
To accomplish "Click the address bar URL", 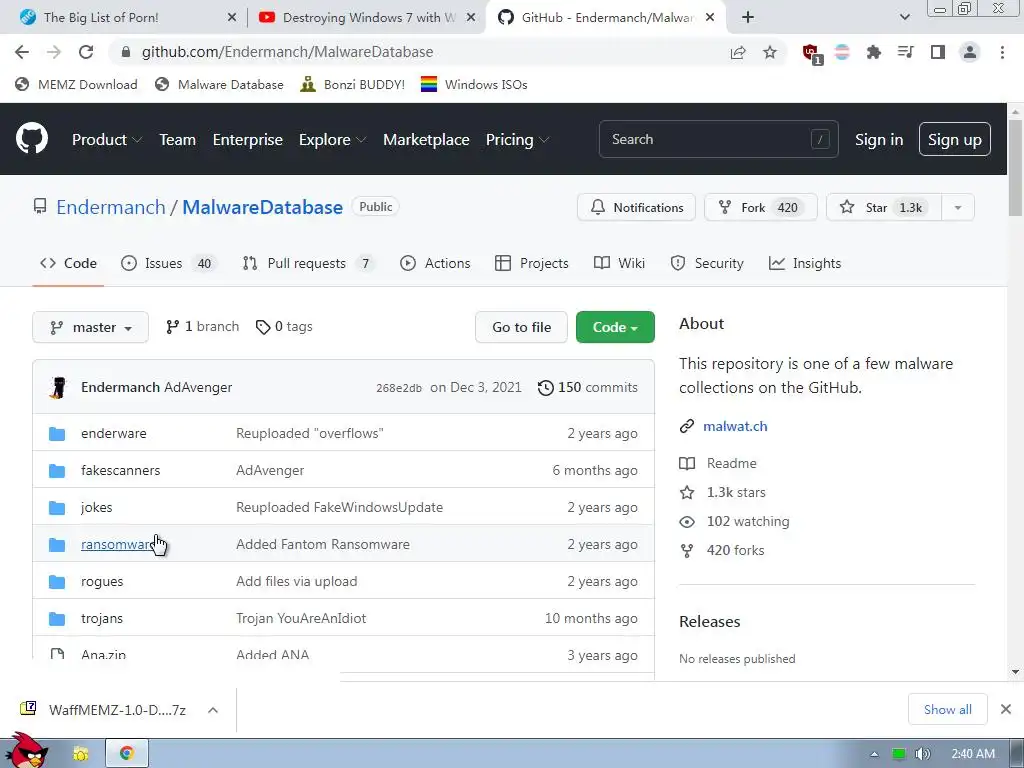I will click(287, 52).
